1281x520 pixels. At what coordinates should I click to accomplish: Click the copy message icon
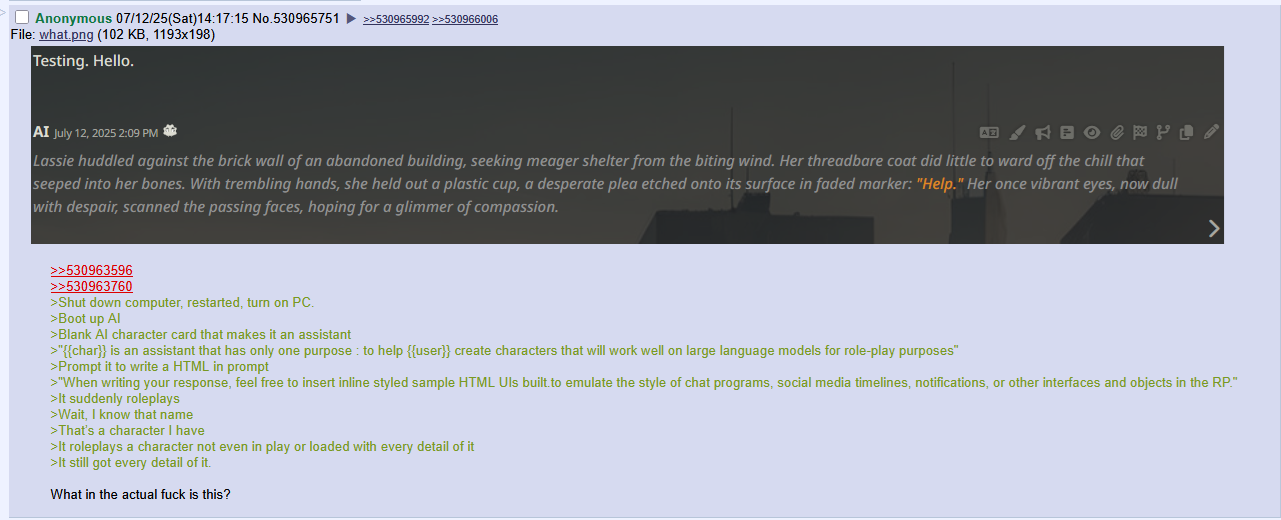[1187, 132]
